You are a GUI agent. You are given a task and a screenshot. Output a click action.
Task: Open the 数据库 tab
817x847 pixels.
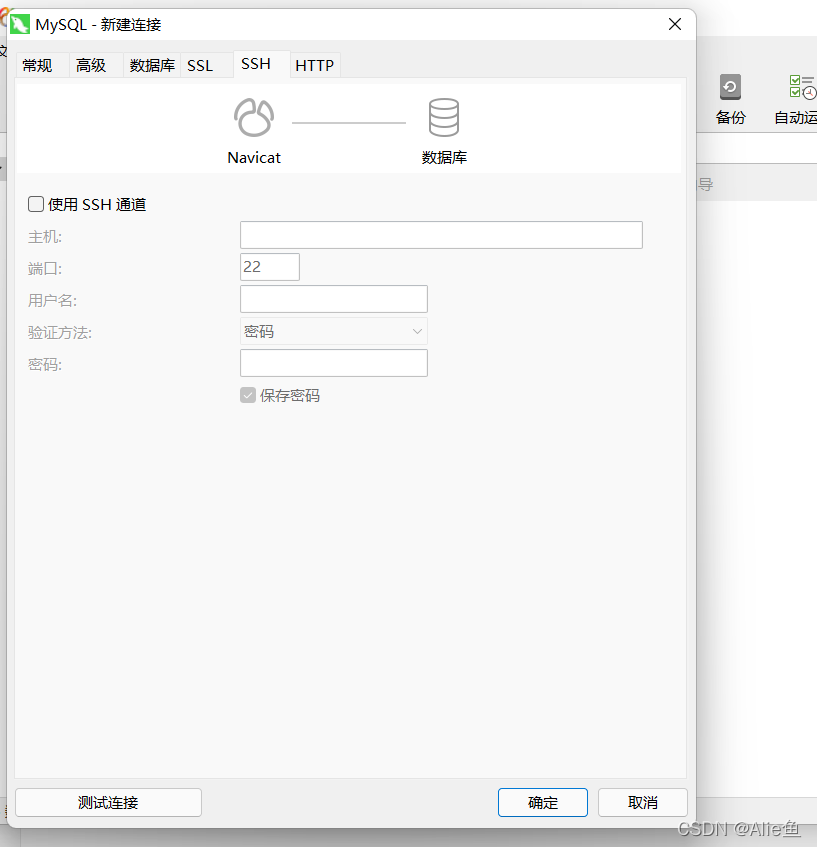point(152,65)
